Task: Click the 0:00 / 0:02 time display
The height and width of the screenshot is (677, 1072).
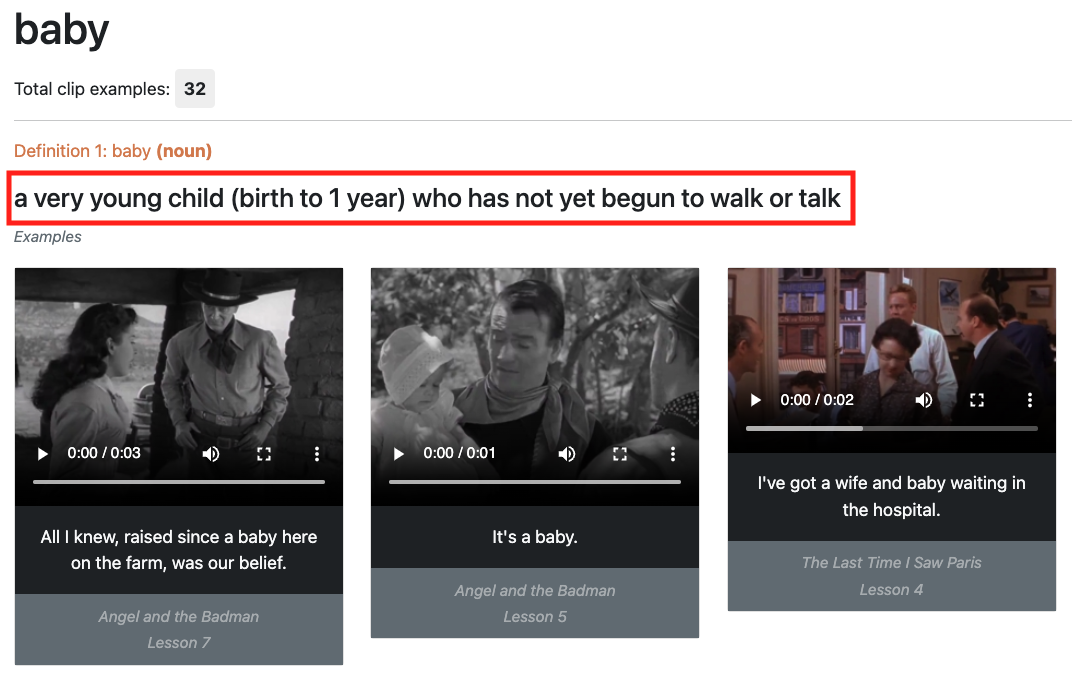Action: pos(817,400)
